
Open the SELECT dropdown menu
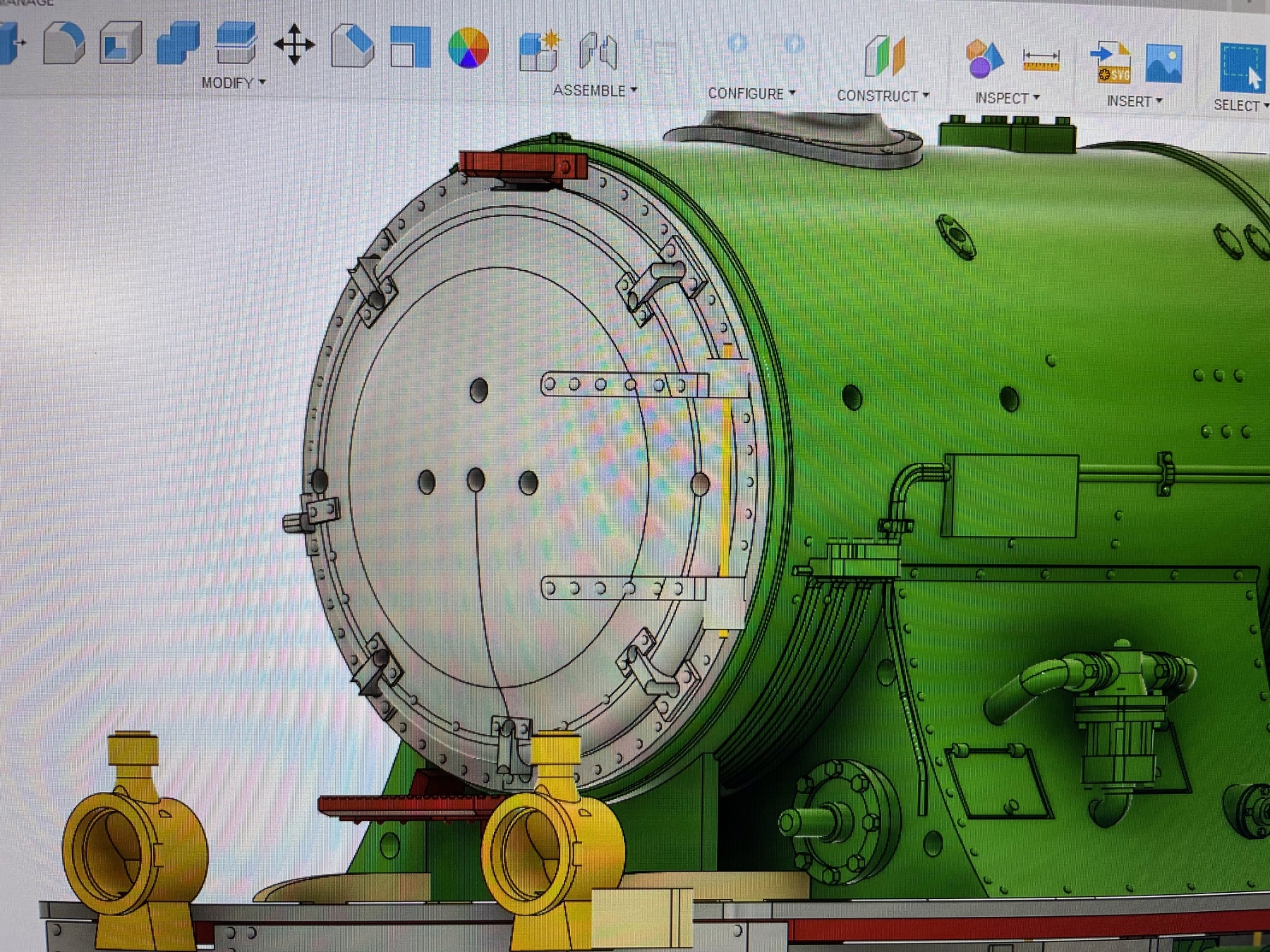coord(1241,105)
